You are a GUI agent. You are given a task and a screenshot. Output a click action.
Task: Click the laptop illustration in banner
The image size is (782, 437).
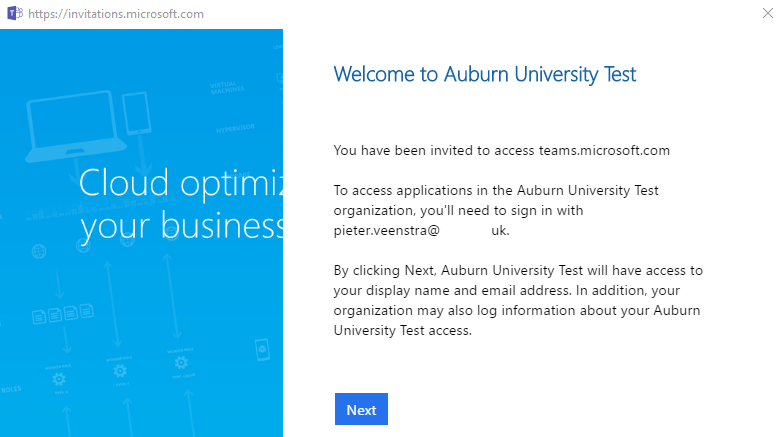click(75, 127)
